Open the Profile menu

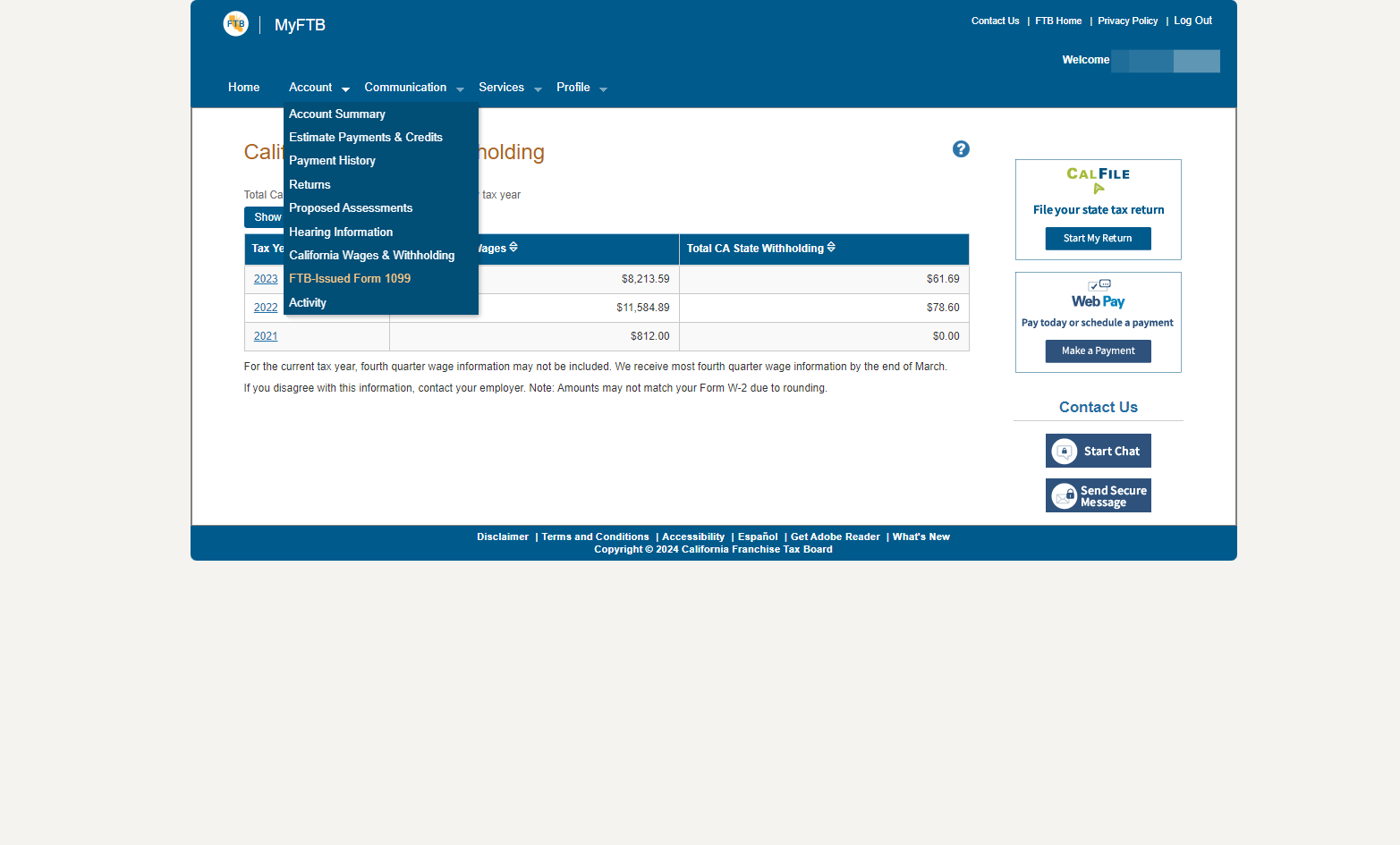pyautogui.click(x=573, y=88)
